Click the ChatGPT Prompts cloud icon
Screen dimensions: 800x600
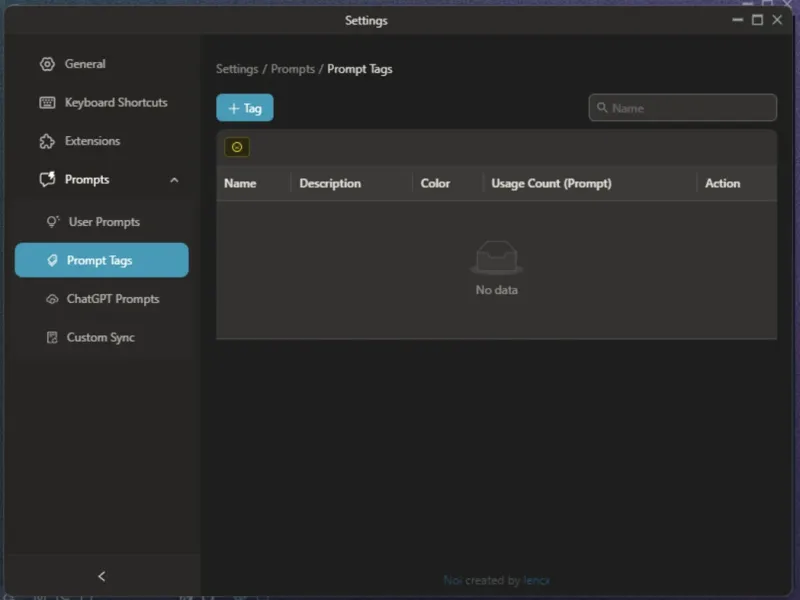[x=52, y=299]
